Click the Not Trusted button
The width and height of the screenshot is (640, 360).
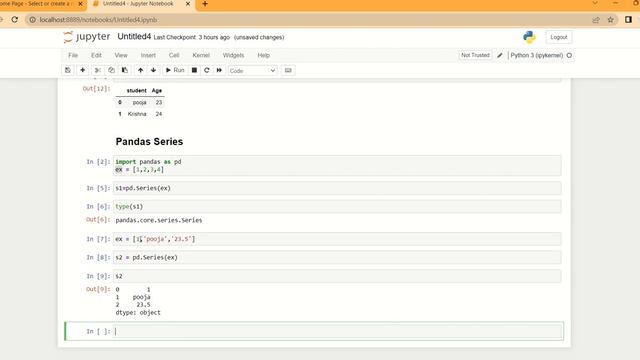point(475,55)
